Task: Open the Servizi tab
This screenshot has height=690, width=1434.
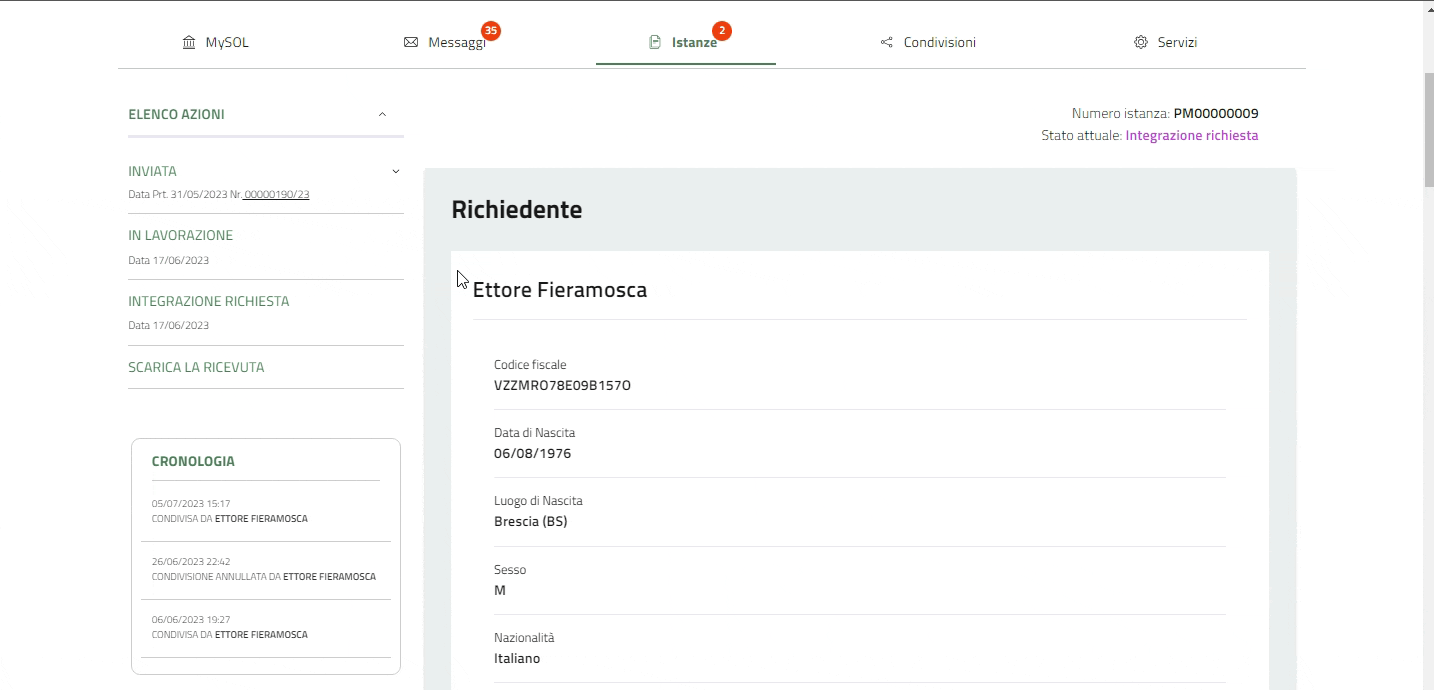Action: (1177, 43)
